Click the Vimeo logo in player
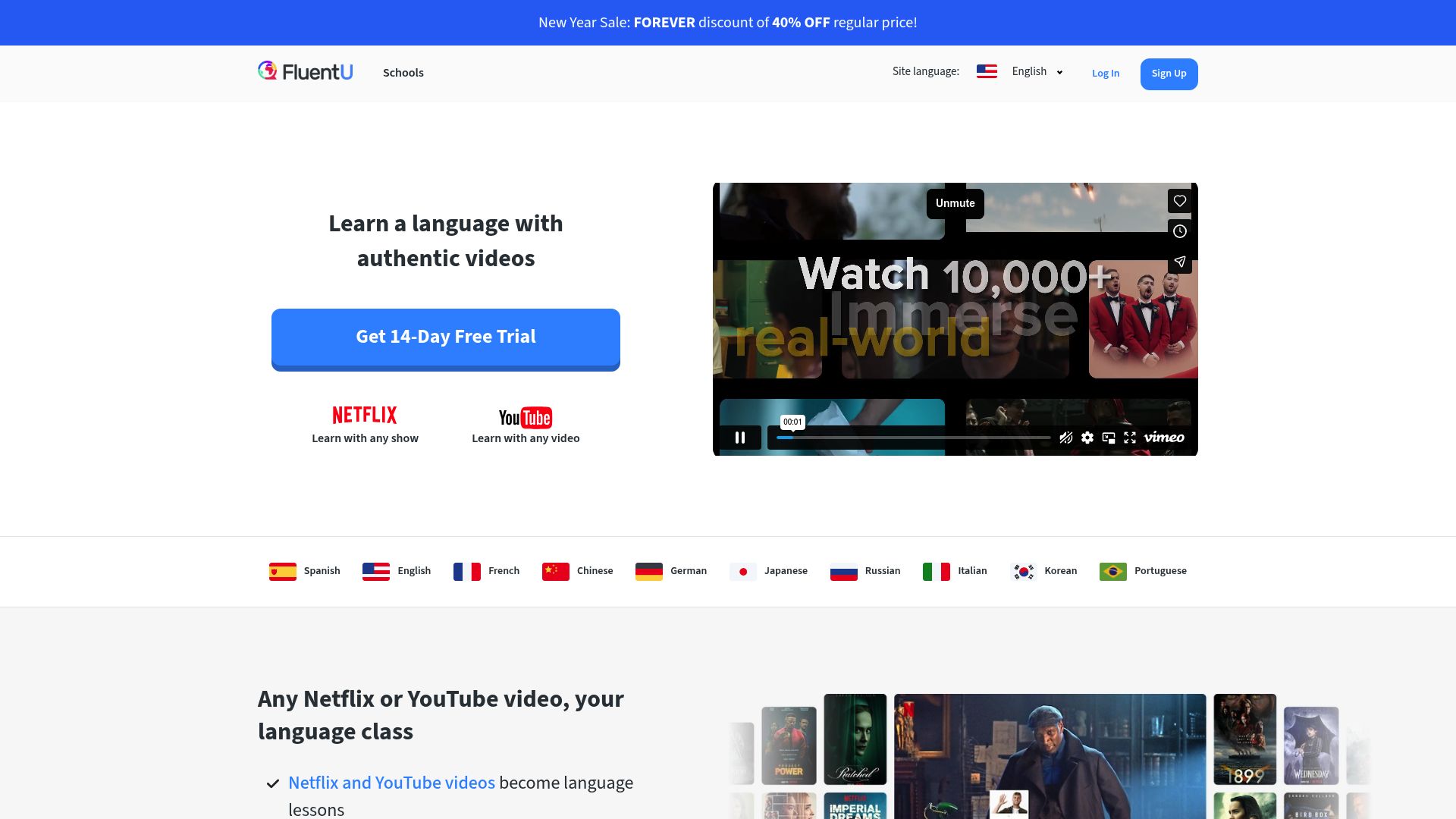Viewport: 1456px width, 819px height. 1164,438
